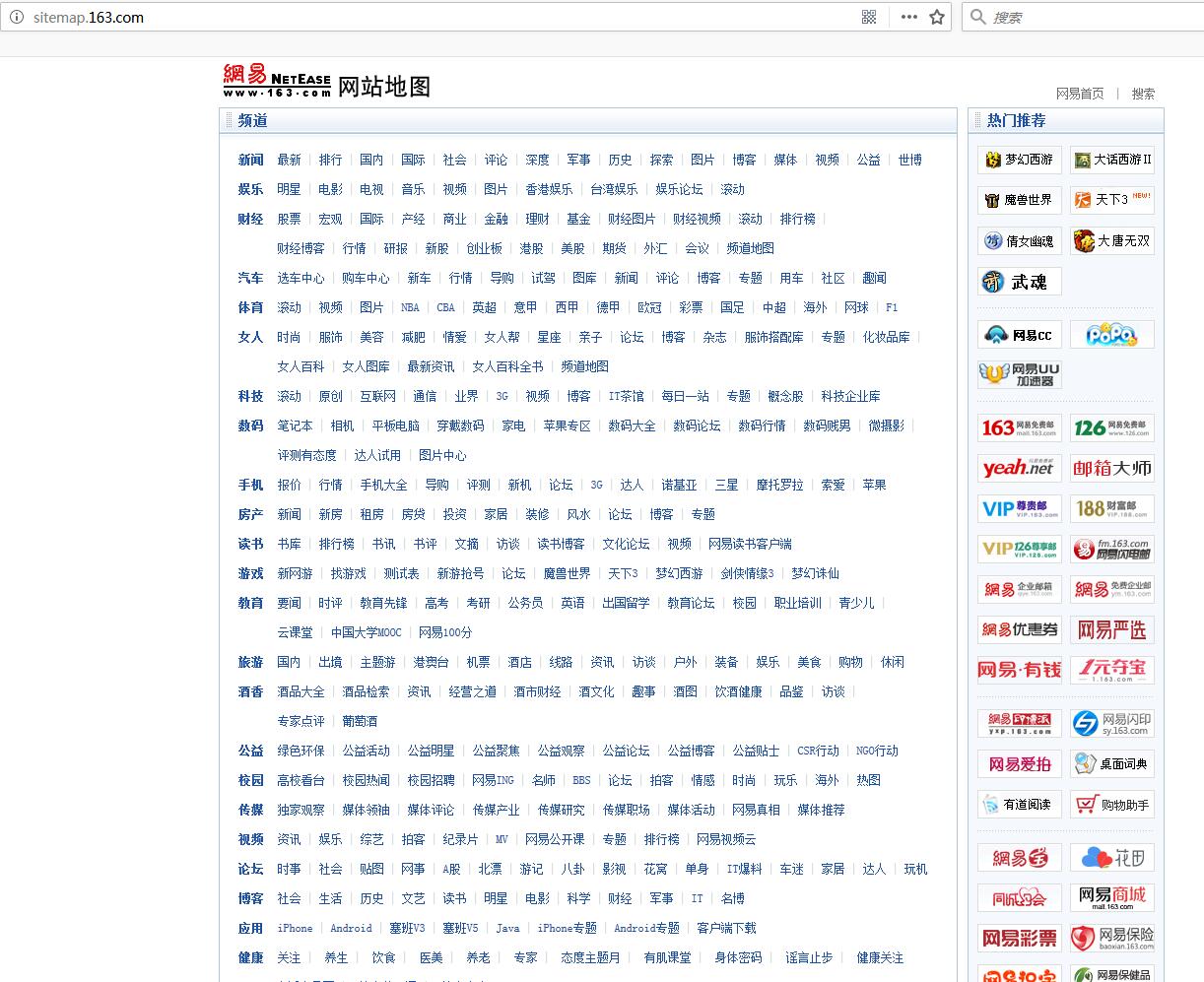The width and height of the screenshot is (1204, 982).
Task: Open the NBA link under 体育
Action: [x=410, y=307]
